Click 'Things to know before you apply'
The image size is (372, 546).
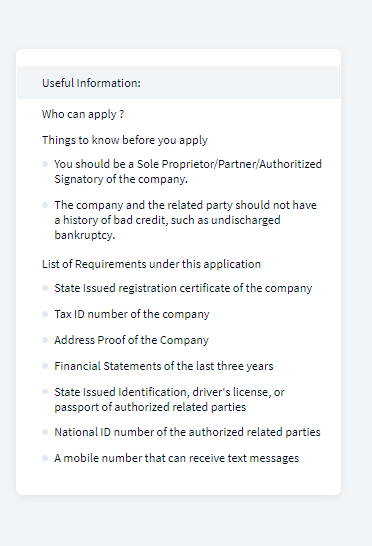click(125, 140)
